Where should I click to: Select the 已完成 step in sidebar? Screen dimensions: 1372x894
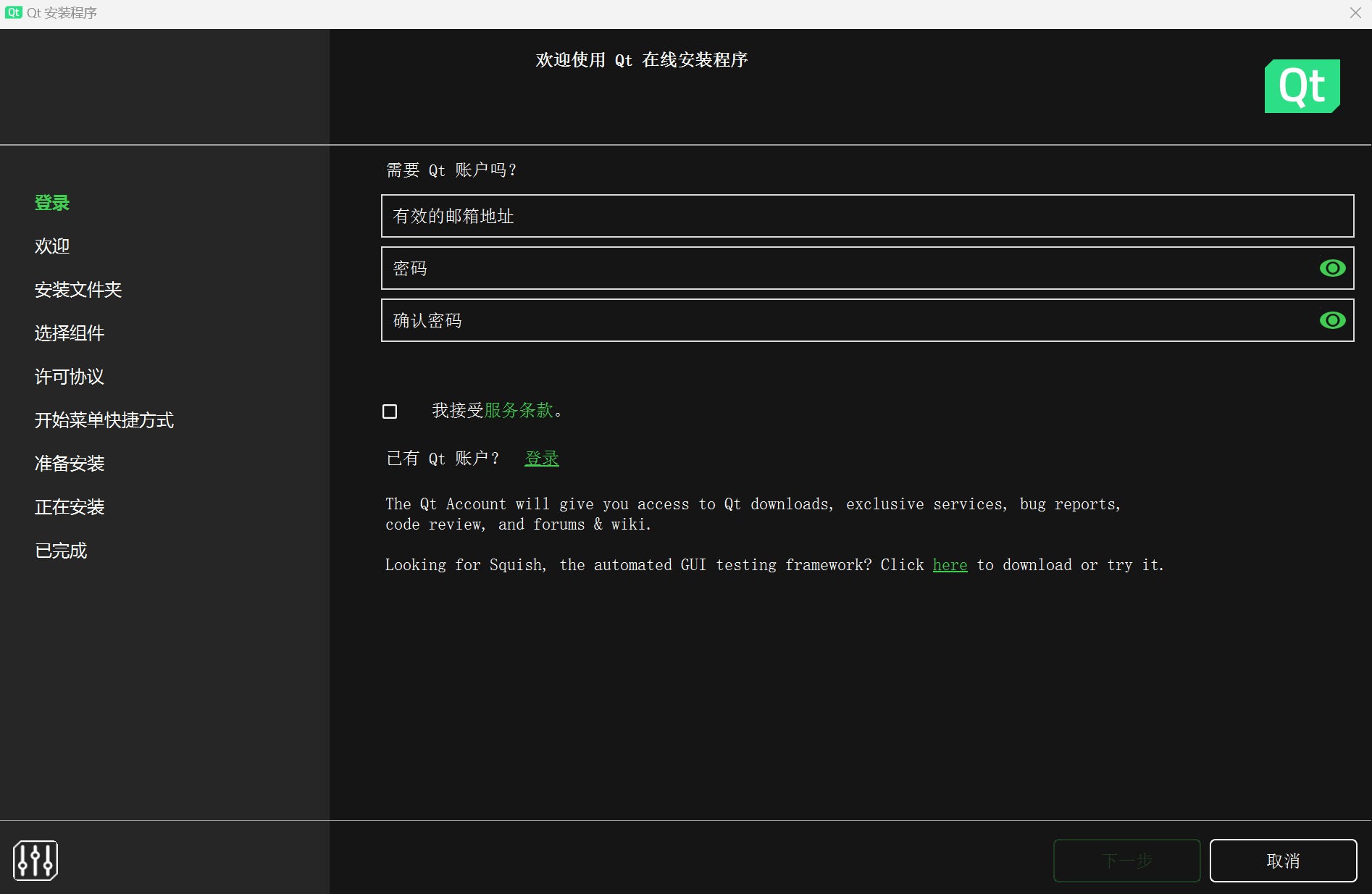click(61, 551)
